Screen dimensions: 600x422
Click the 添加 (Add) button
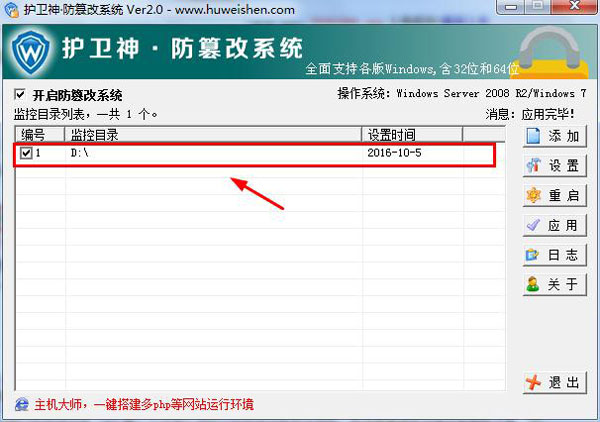click(554, 136)
